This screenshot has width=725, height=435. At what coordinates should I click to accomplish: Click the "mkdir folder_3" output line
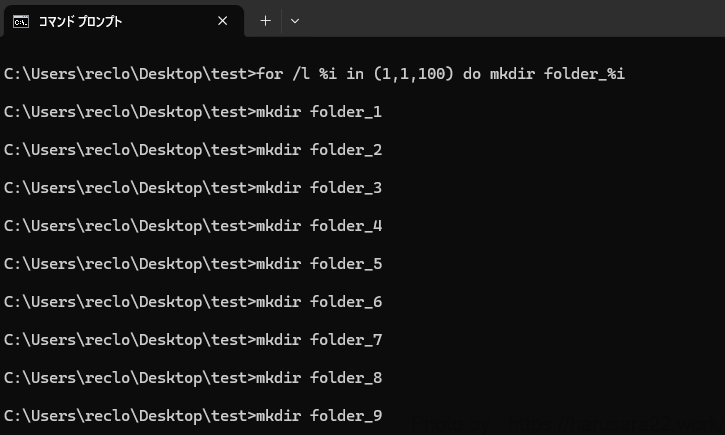click(x=319, y=188)
